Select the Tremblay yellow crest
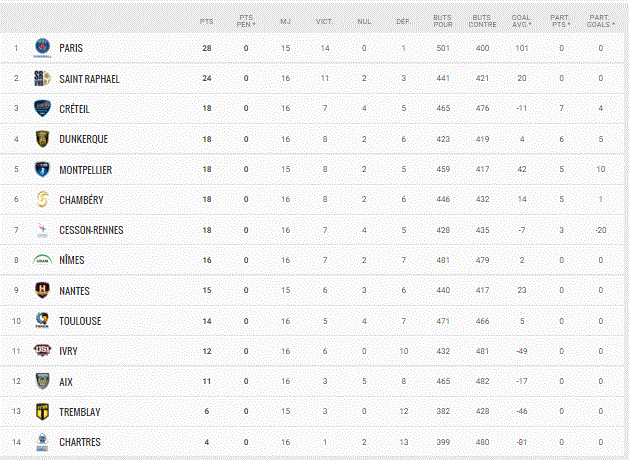 (43, 411)
